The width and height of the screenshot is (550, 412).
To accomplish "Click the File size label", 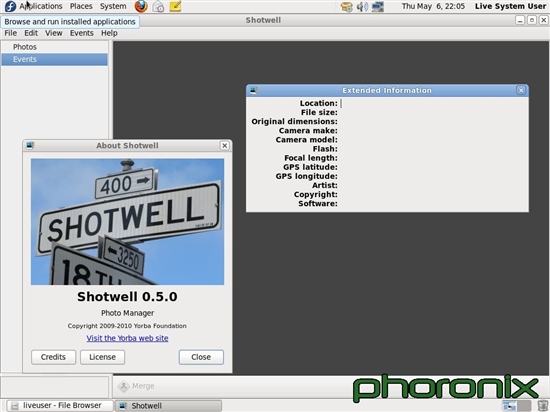I will click(x=319, y=112).
